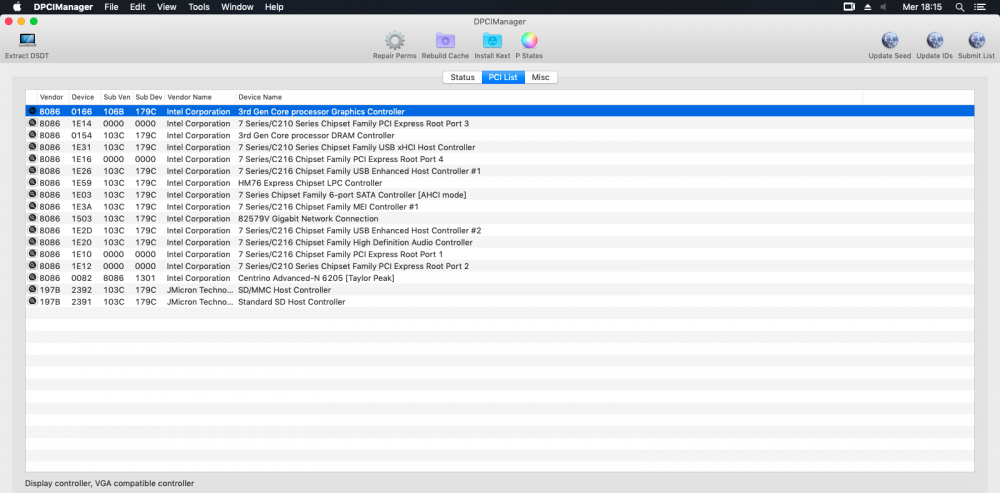1000x493 pixels.
Task: Select the PCI List tab
Action: [x=503, y=77]
